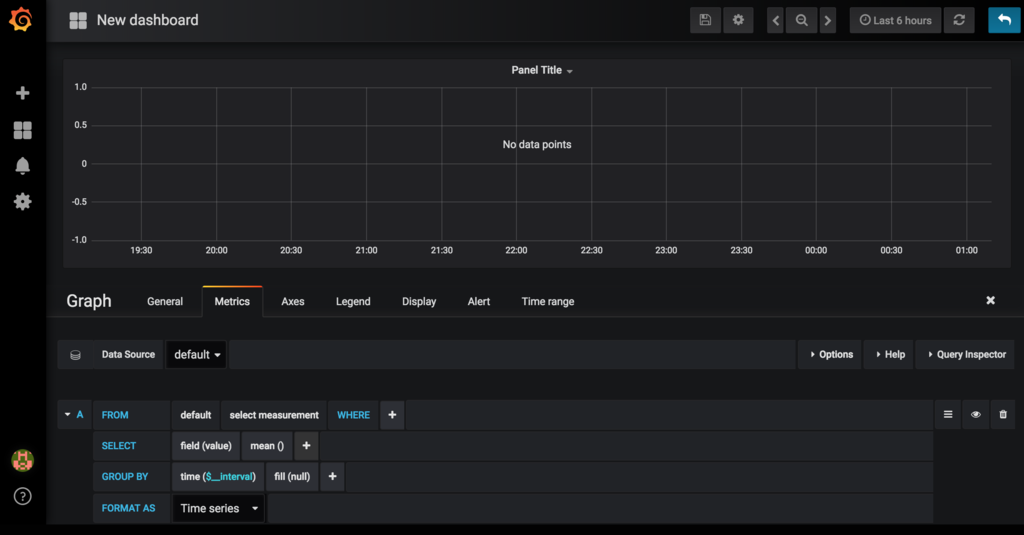Open the Help question mark icon

23,496
